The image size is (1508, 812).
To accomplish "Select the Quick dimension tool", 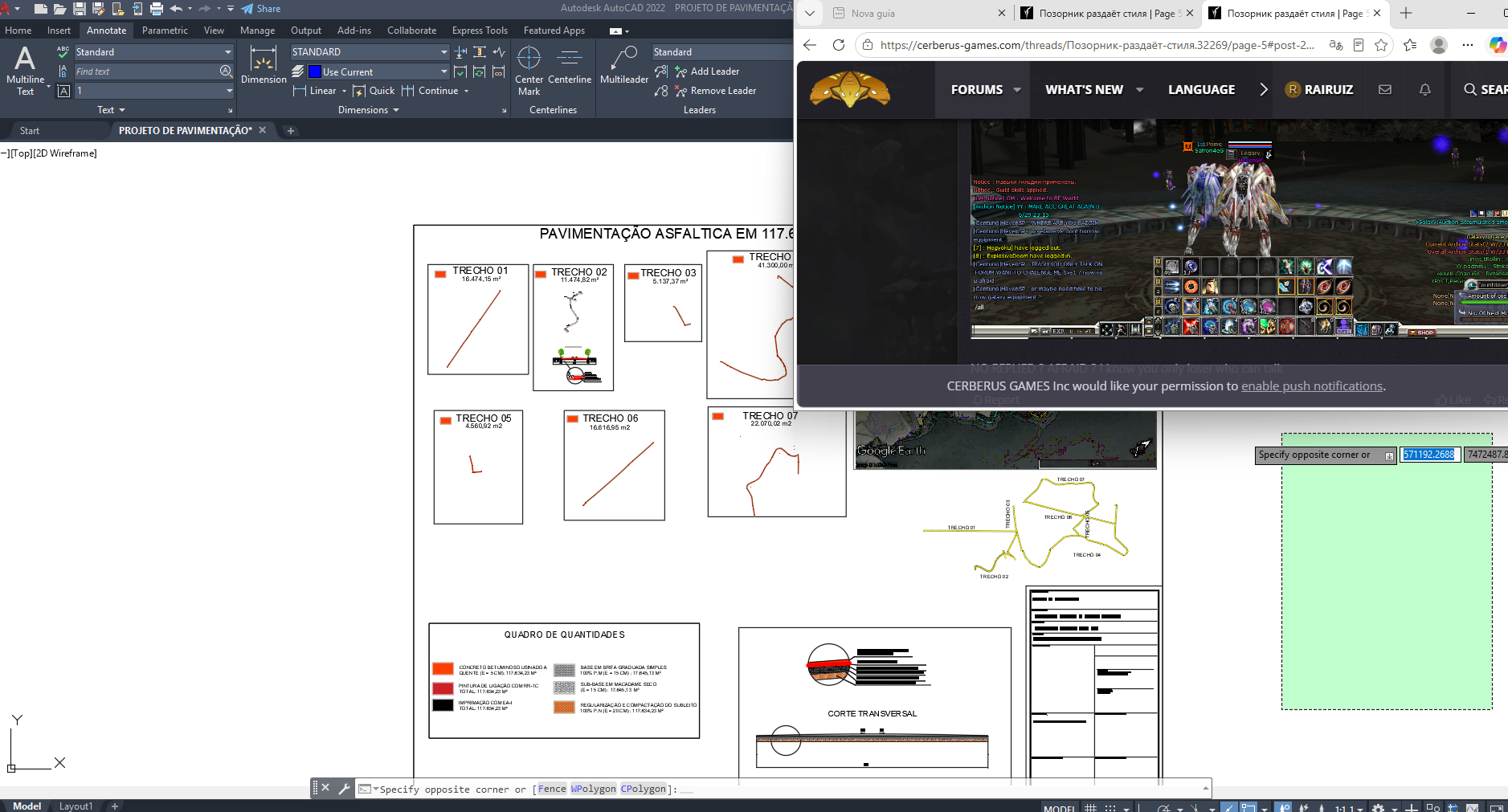I will point(374,91).
